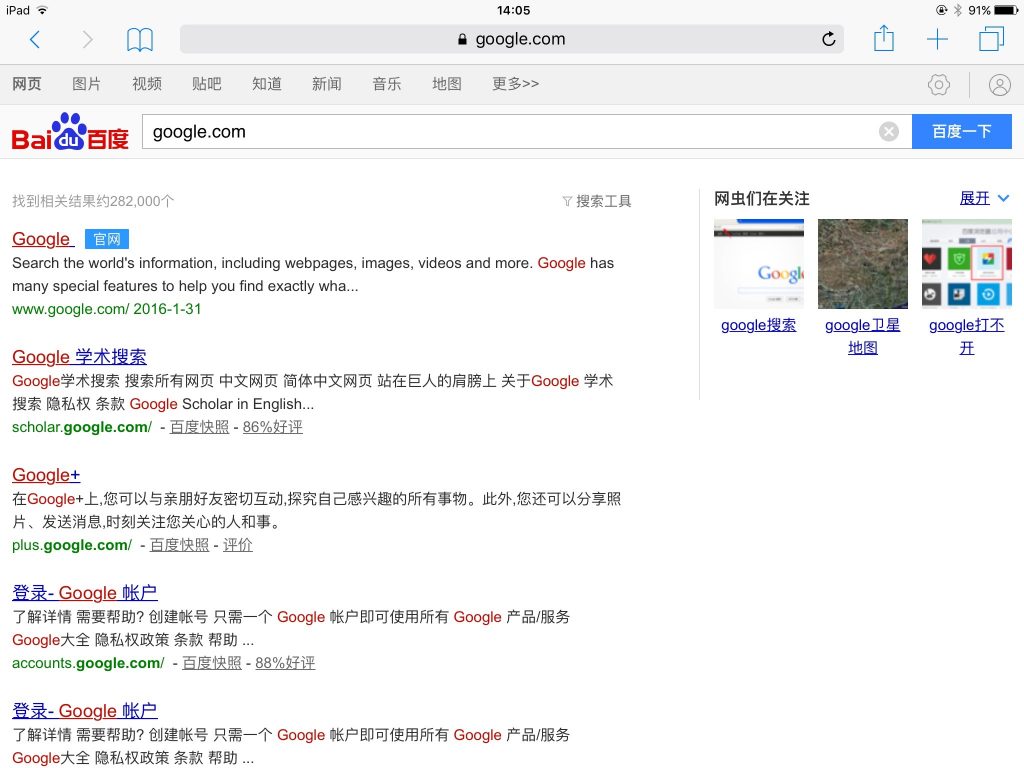The image size is (1024, 768).
Task: Open the google卫星地图 thumbnail image
Action: click(x=863, y=264)
